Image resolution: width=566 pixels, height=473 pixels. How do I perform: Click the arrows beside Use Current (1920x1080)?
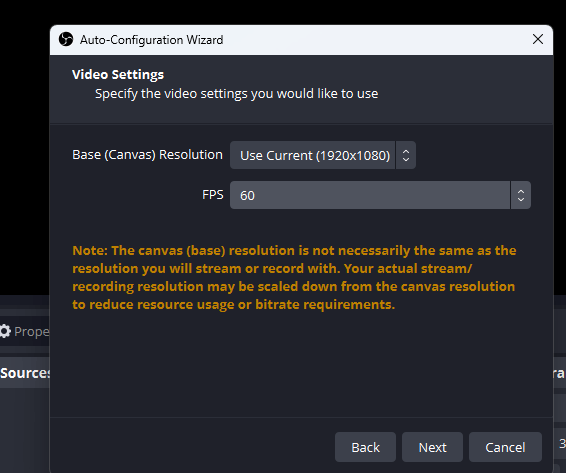406,155
